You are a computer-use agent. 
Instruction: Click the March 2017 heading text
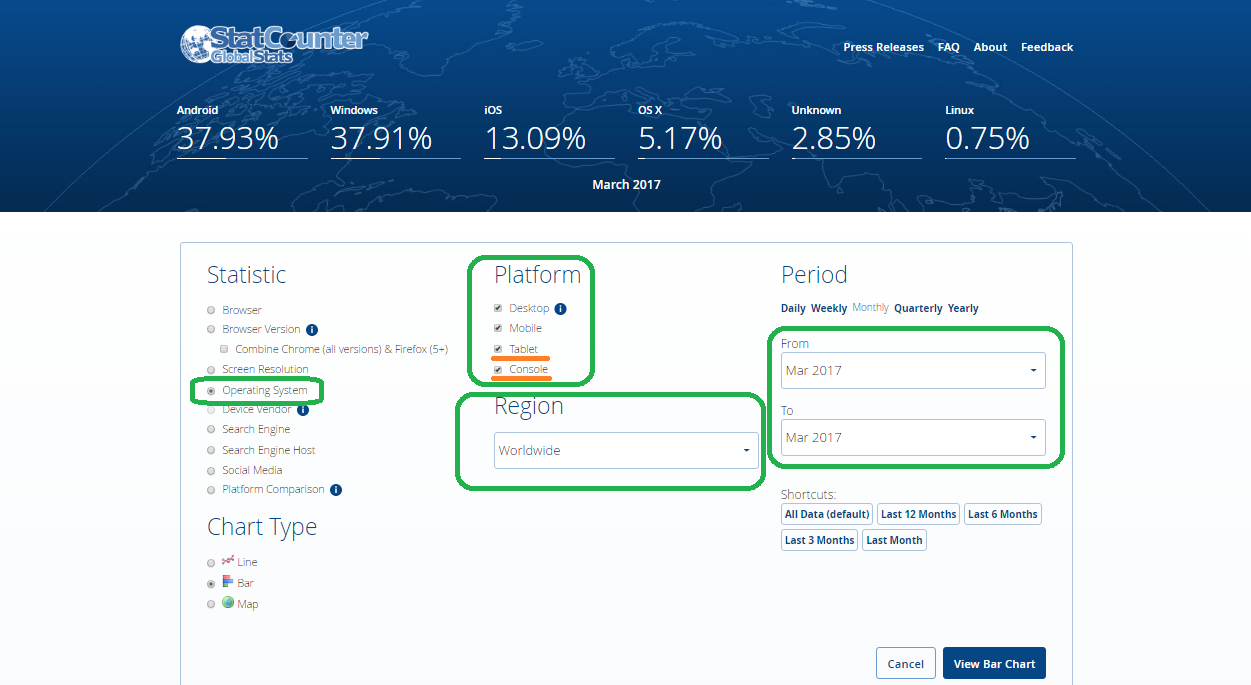(626, 185)
